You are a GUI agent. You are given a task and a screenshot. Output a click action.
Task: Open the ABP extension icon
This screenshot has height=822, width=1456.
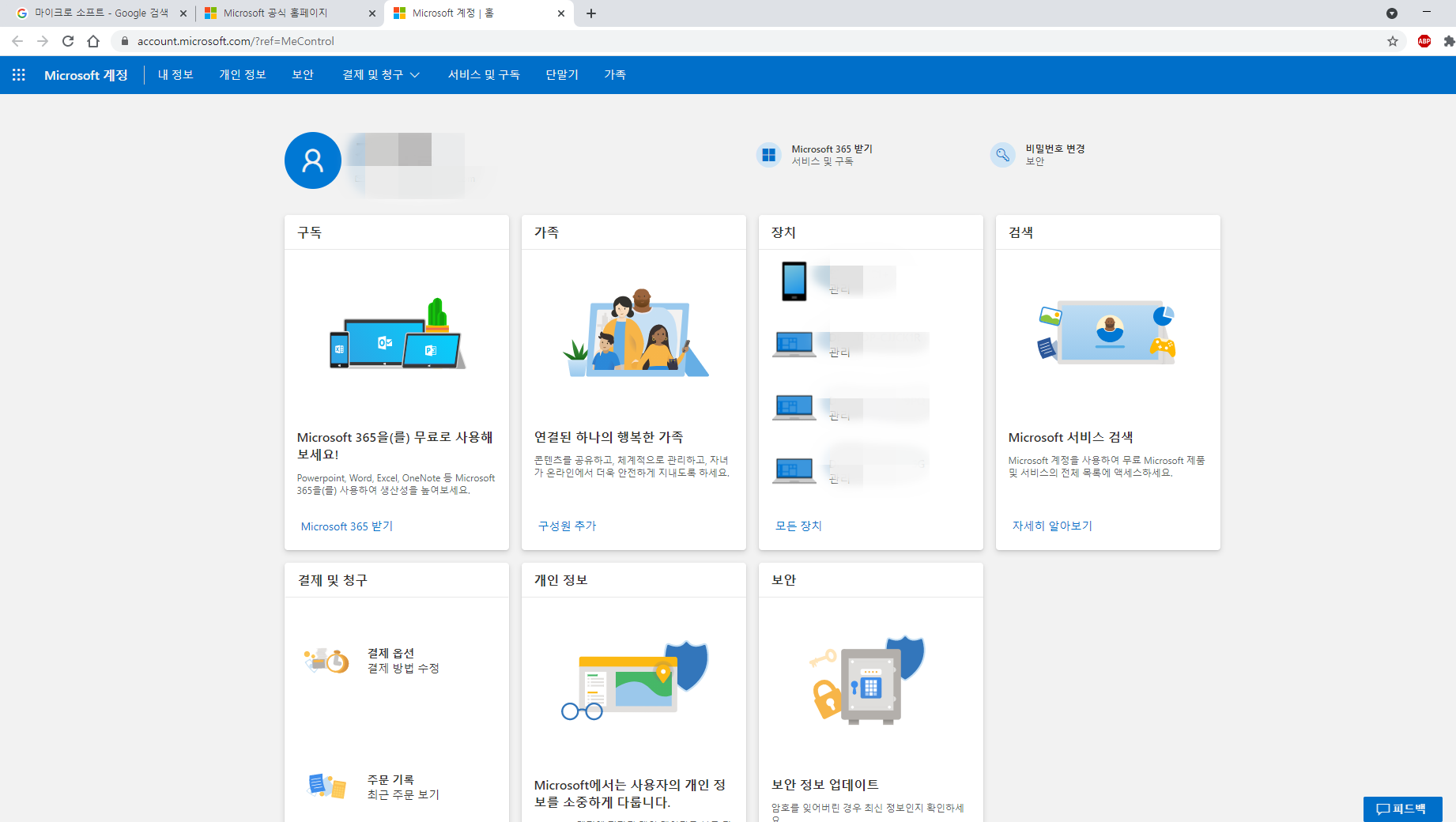coord(1424,41)
